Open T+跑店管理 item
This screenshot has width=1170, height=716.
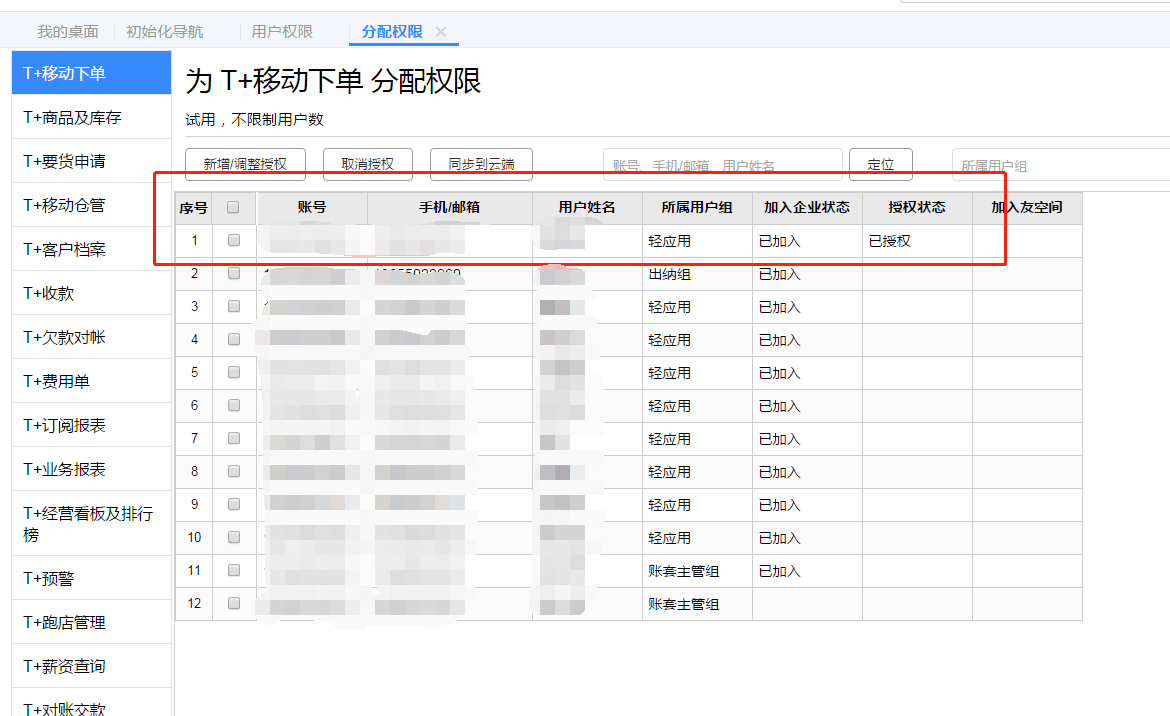point(91,622)
